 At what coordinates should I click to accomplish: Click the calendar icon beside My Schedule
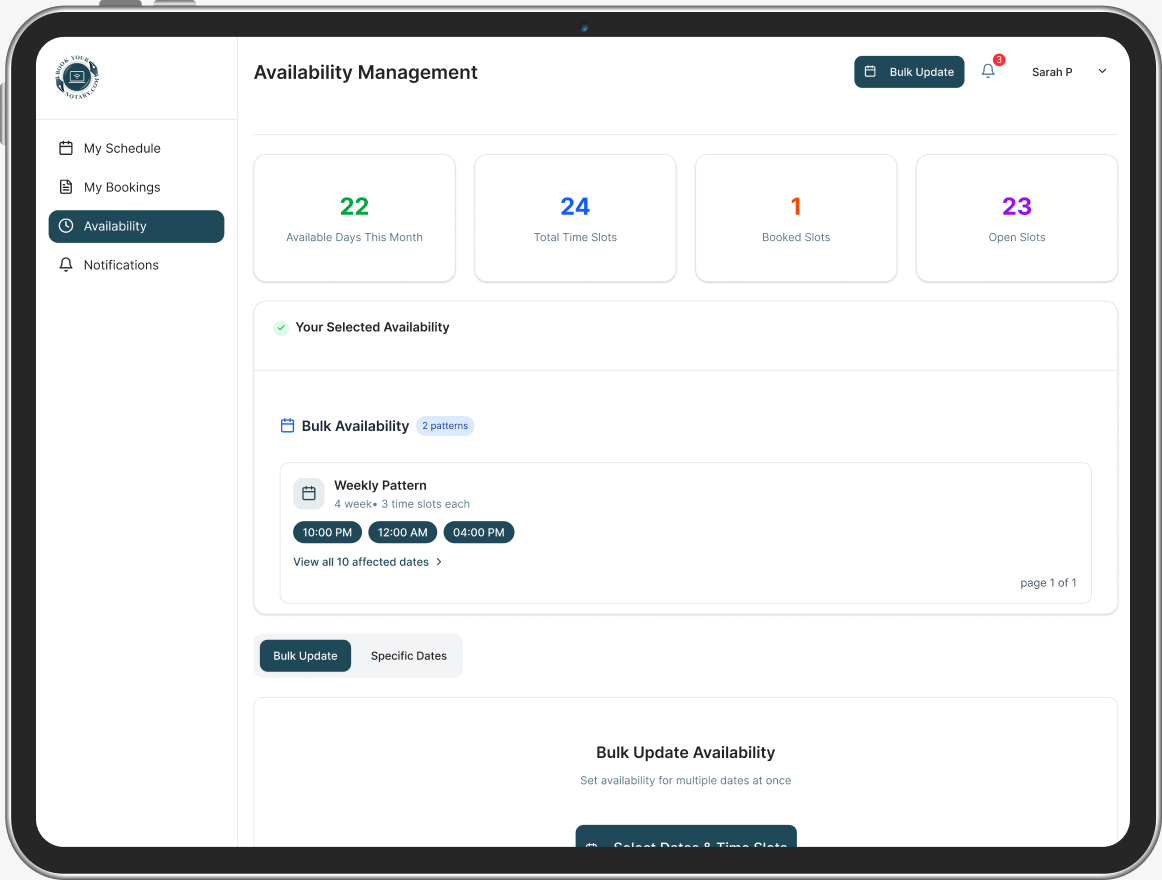coord(66,148)
